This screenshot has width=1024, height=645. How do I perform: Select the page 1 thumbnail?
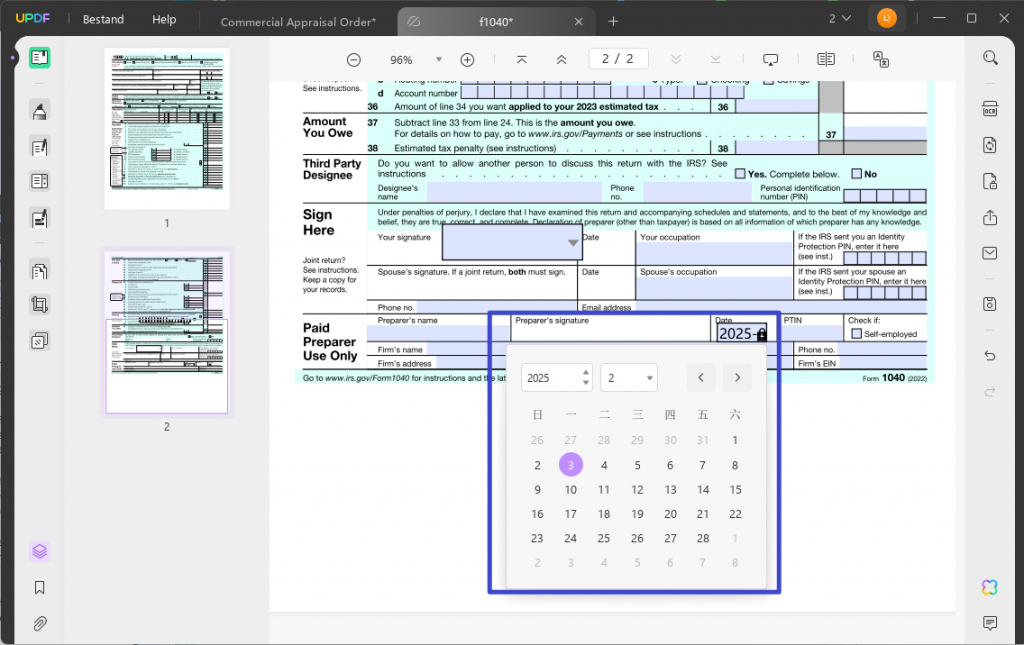pos(167,129)
